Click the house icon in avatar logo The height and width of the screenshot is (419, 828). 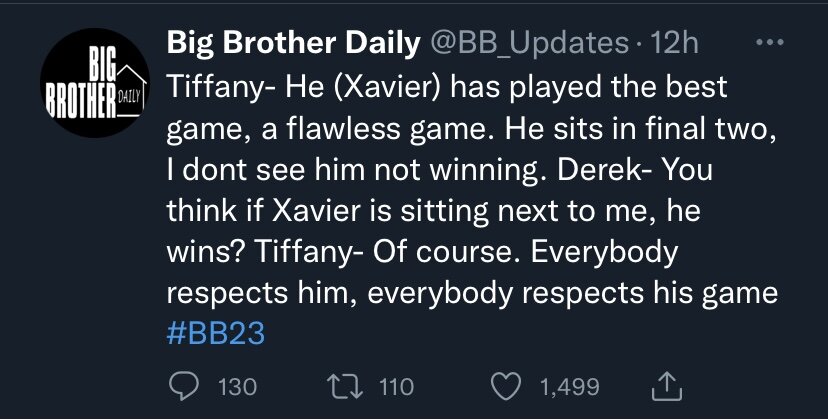point(132,80)
